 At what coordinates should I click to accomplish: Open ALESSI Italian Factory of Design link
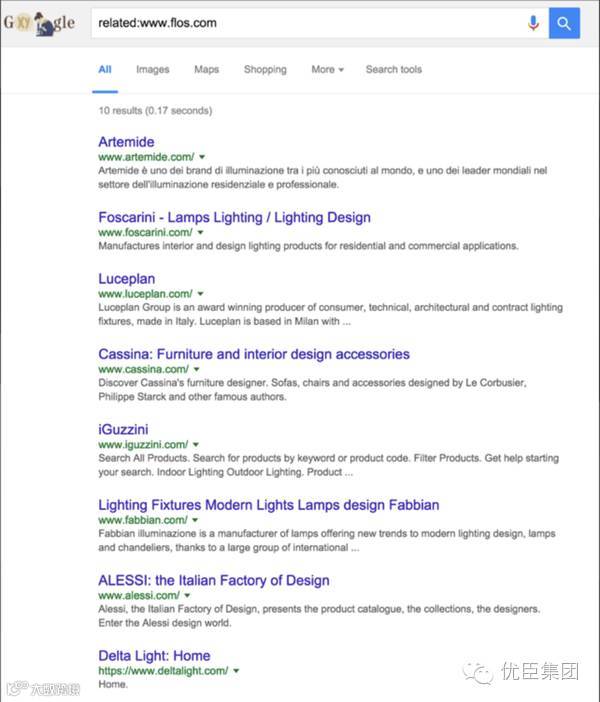click(x=214, y=581)
